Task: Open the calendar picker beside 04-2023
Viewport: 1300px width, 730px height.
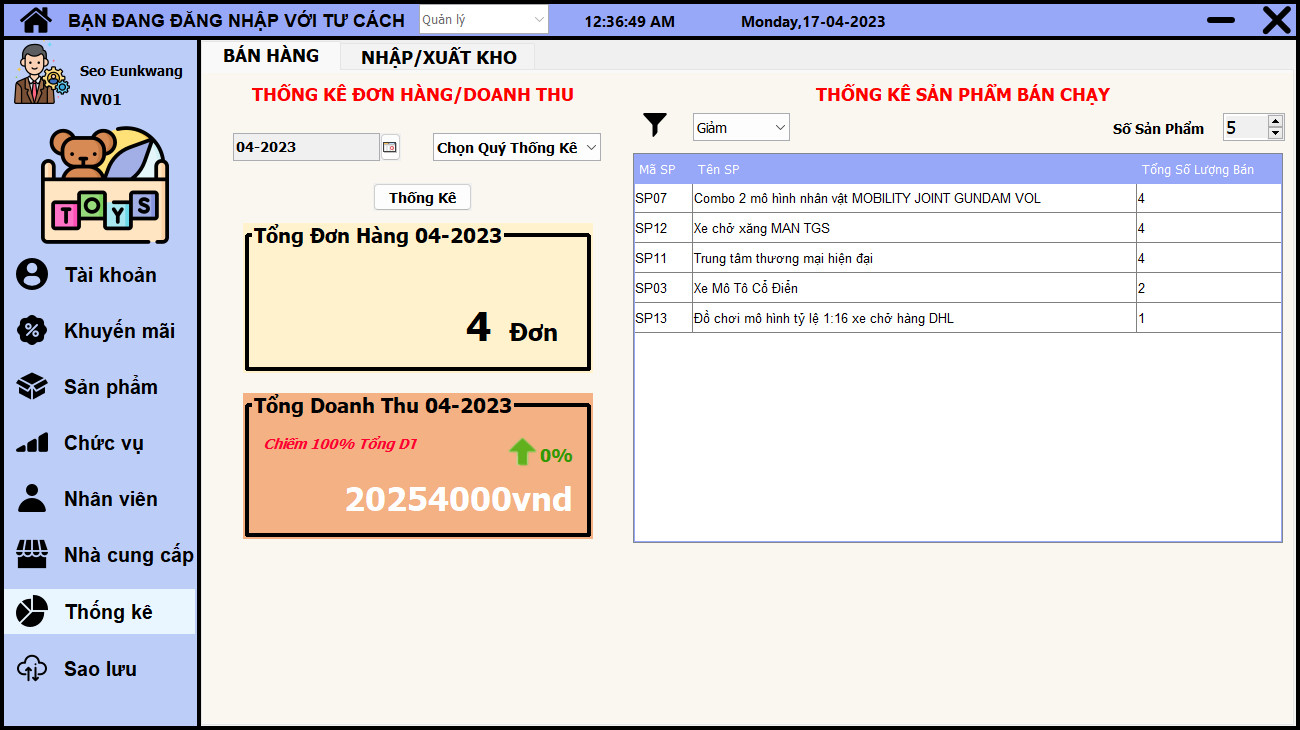Action: [390, 147]
